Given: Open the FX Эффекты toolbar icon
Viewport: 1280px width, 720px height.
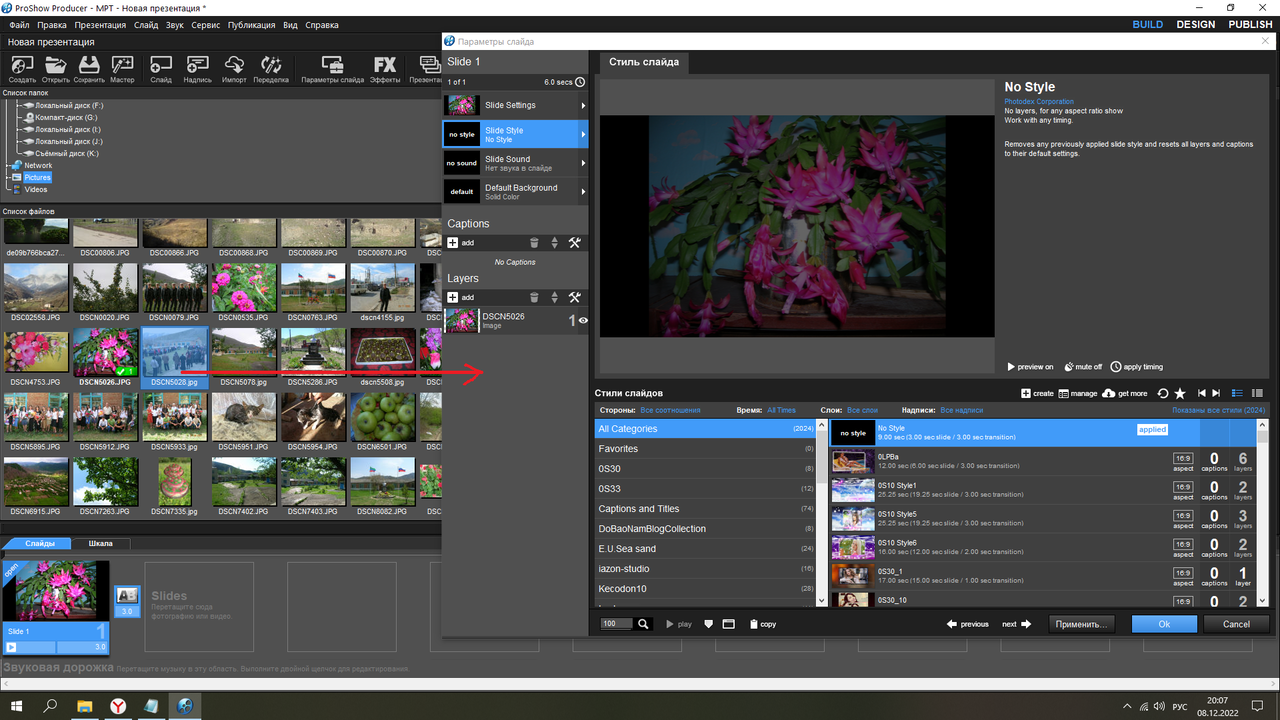Looking at the screenshot, I should tap(385, 69).
